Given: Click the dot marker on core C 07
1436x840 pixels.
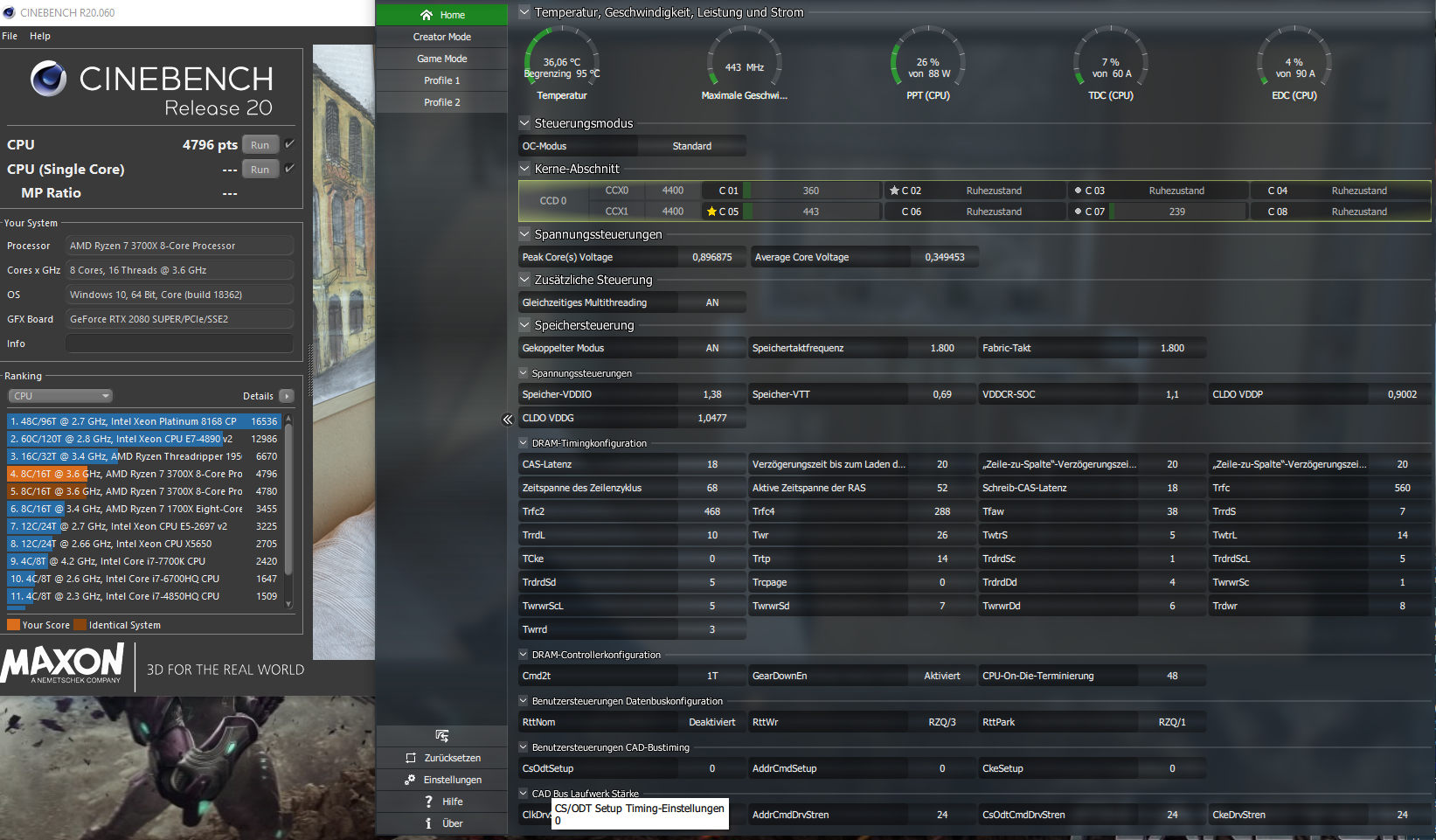Looking at the screenshot, I should pyautogui.click(x=1078, y=212).
